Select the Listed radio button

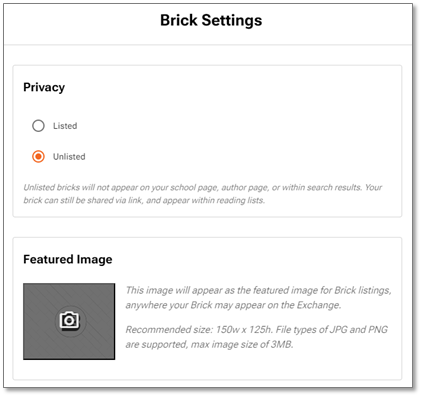38,126
